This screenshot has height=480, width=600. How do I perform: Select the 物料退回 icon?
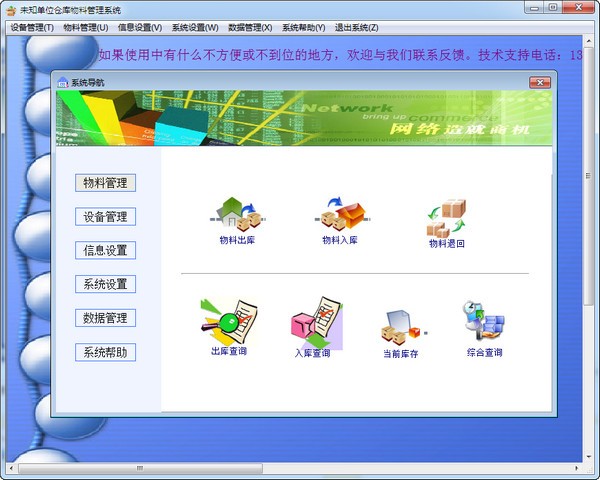[x=446, y=218]
